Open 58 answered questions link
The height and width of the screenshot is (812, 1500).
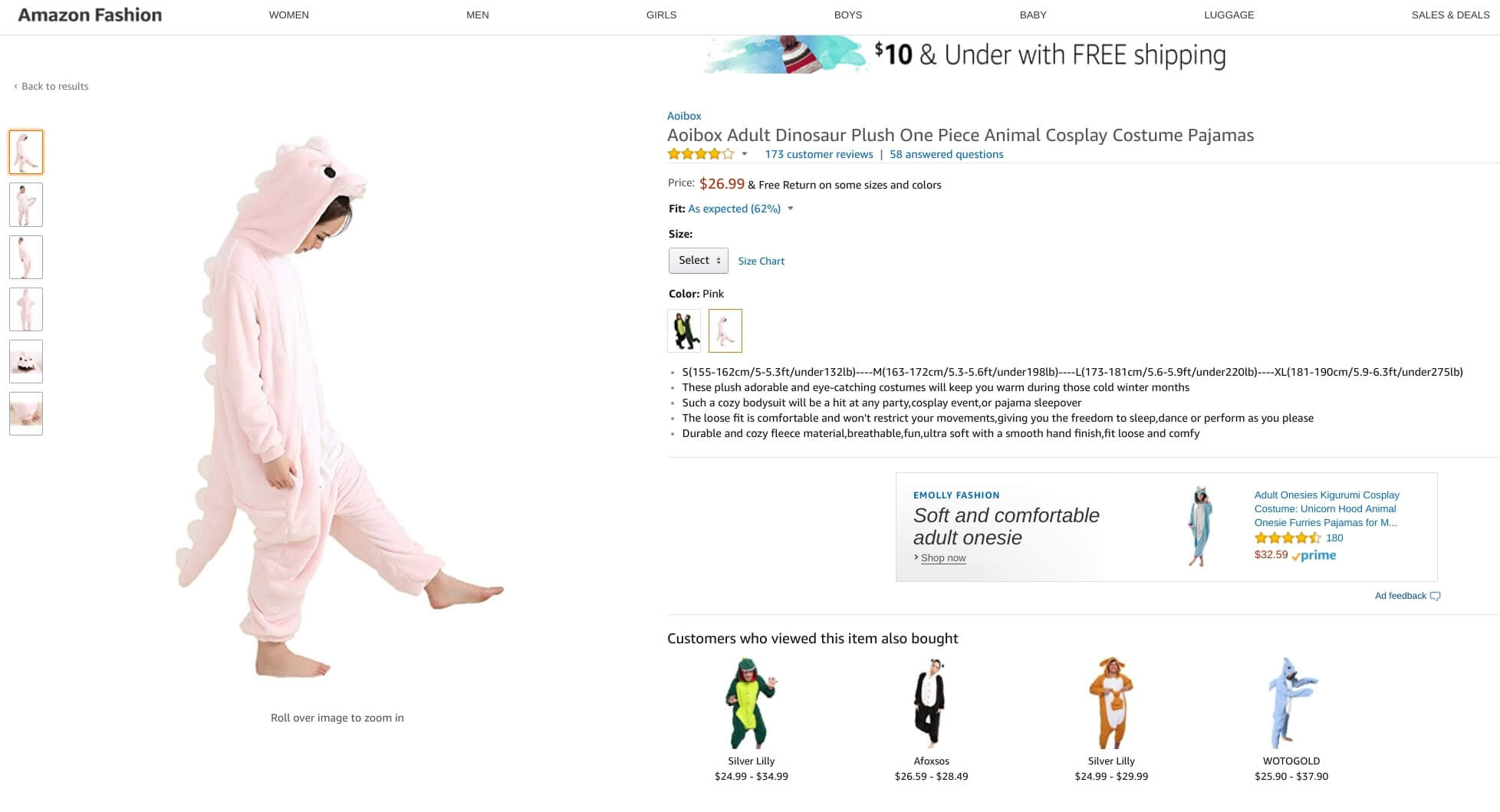click(x=946, y=154)
